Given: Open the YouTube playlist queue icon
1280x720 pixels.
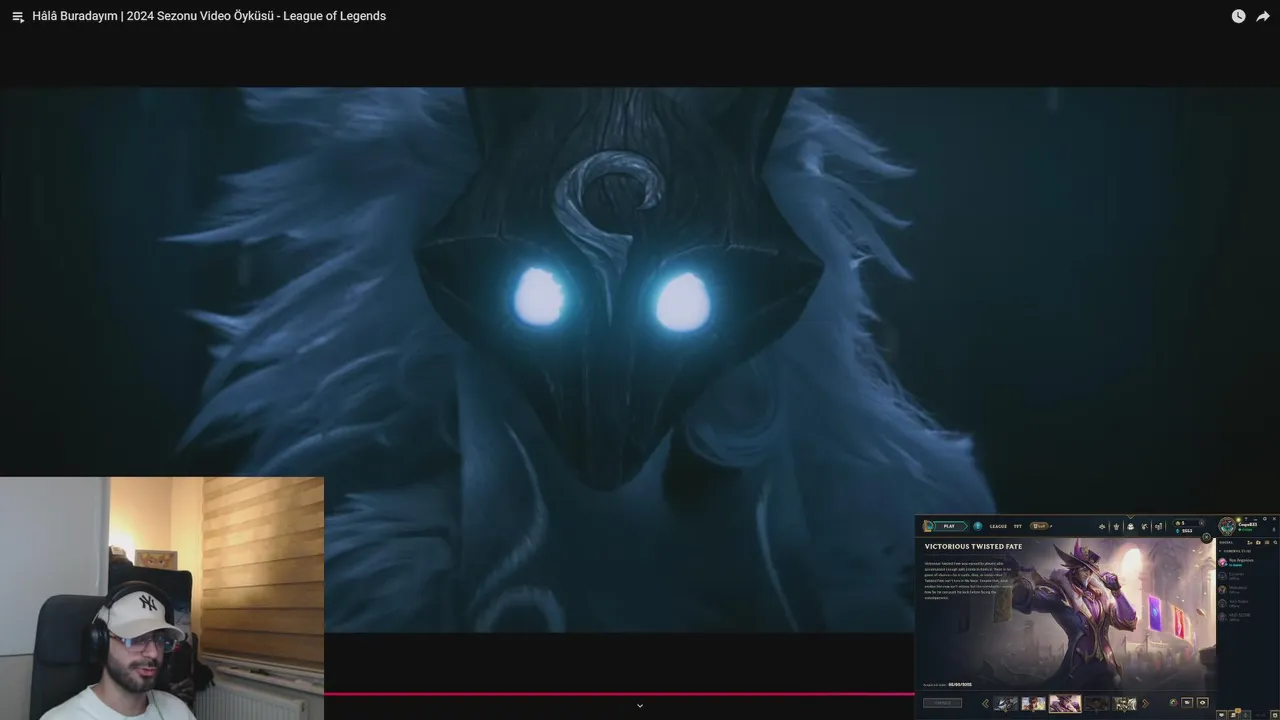Looking at the screenshot, I should [17, 17].
